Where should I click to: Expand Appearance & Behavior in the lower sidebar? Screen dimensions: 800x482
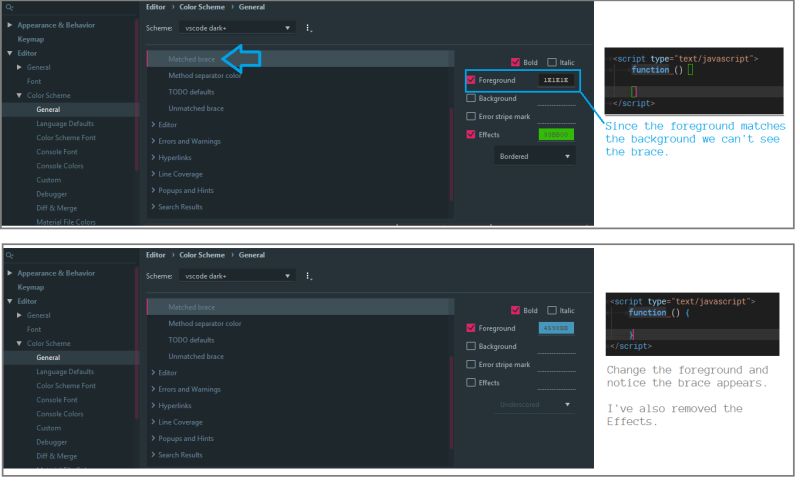click(10, 273)
